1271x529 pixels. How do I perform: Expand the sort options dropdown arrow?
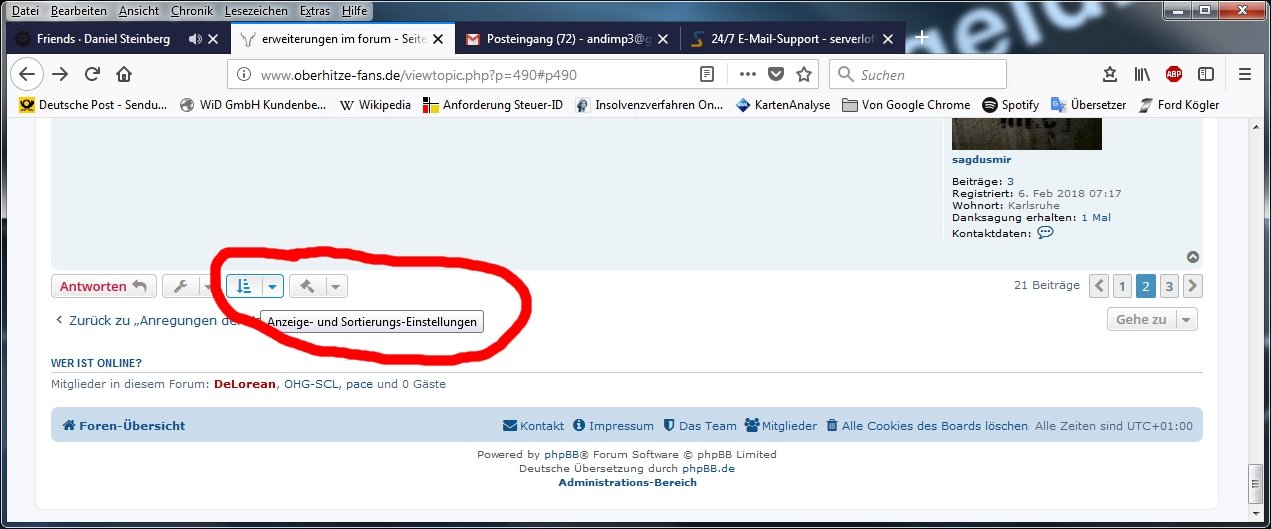(272, 286)
